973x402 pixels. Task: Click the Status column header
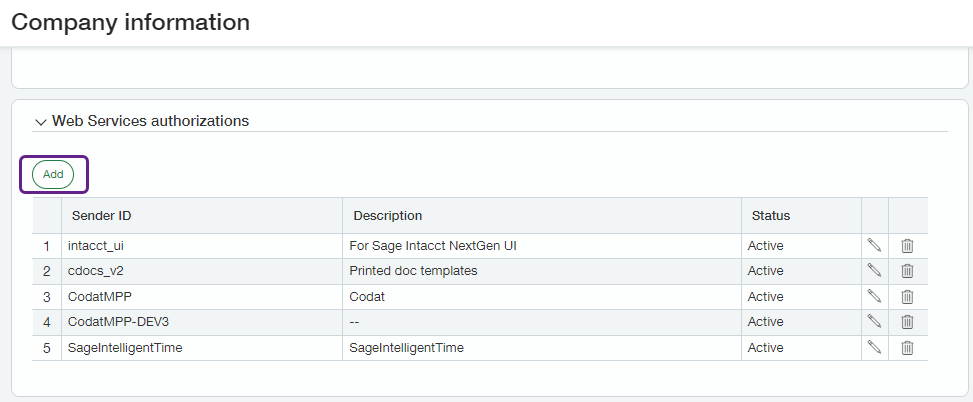click(x=771, y=216)
